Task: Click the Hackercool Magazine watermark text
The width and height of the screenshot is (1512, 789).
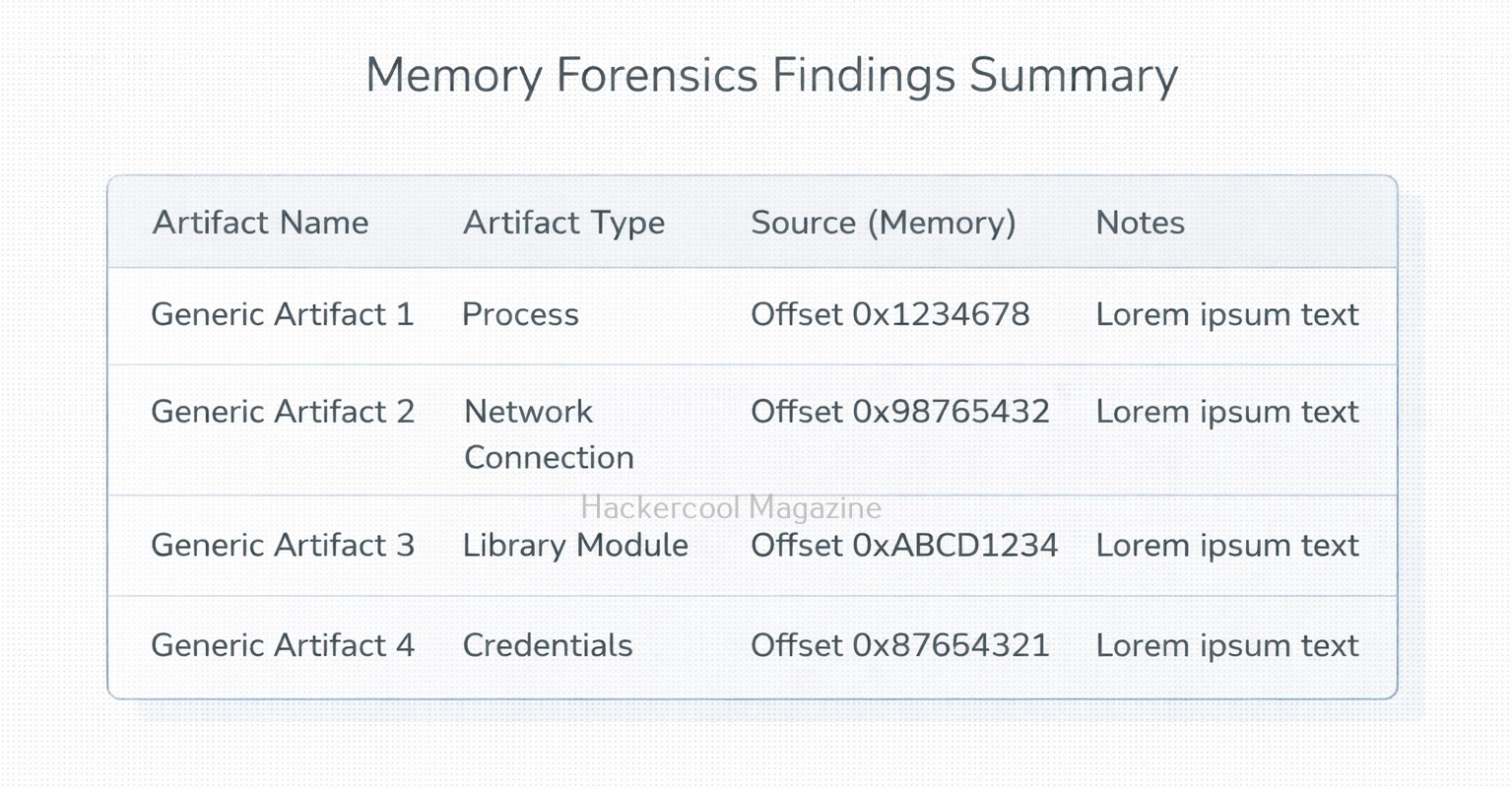Action: [731, 508]
